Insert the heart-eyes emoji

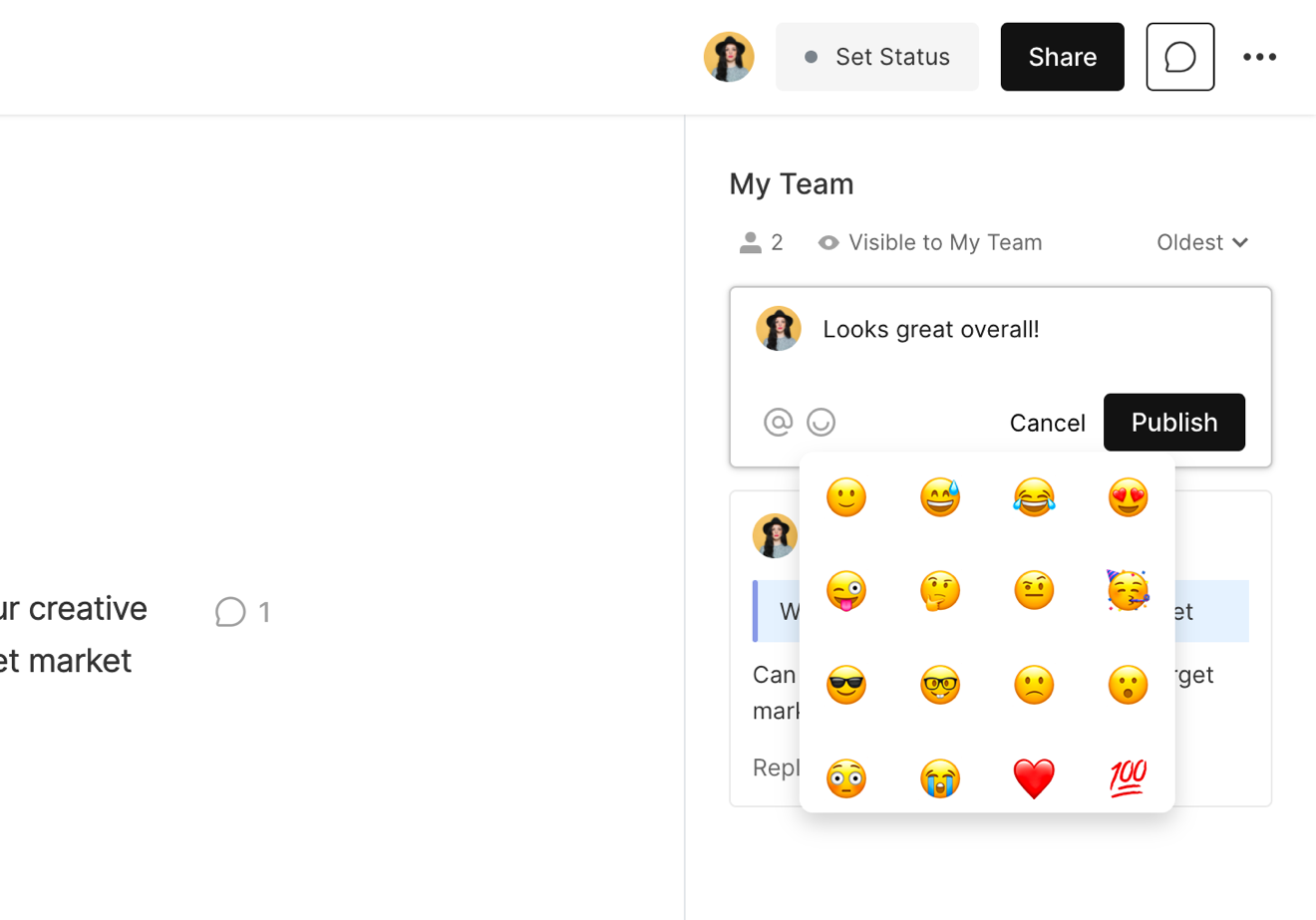(1128, 497)
